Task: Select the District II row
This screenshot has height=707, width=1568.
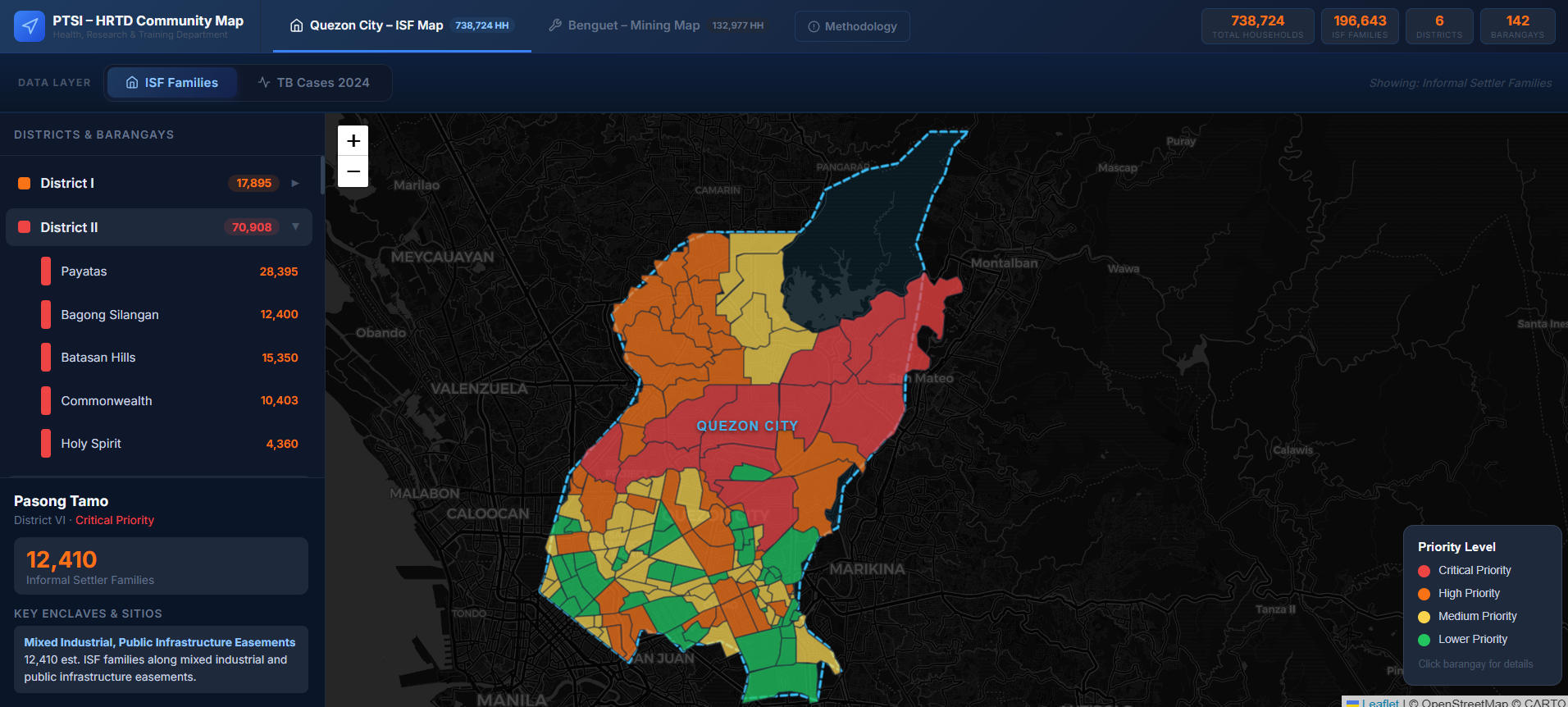Action: point(159,227)
